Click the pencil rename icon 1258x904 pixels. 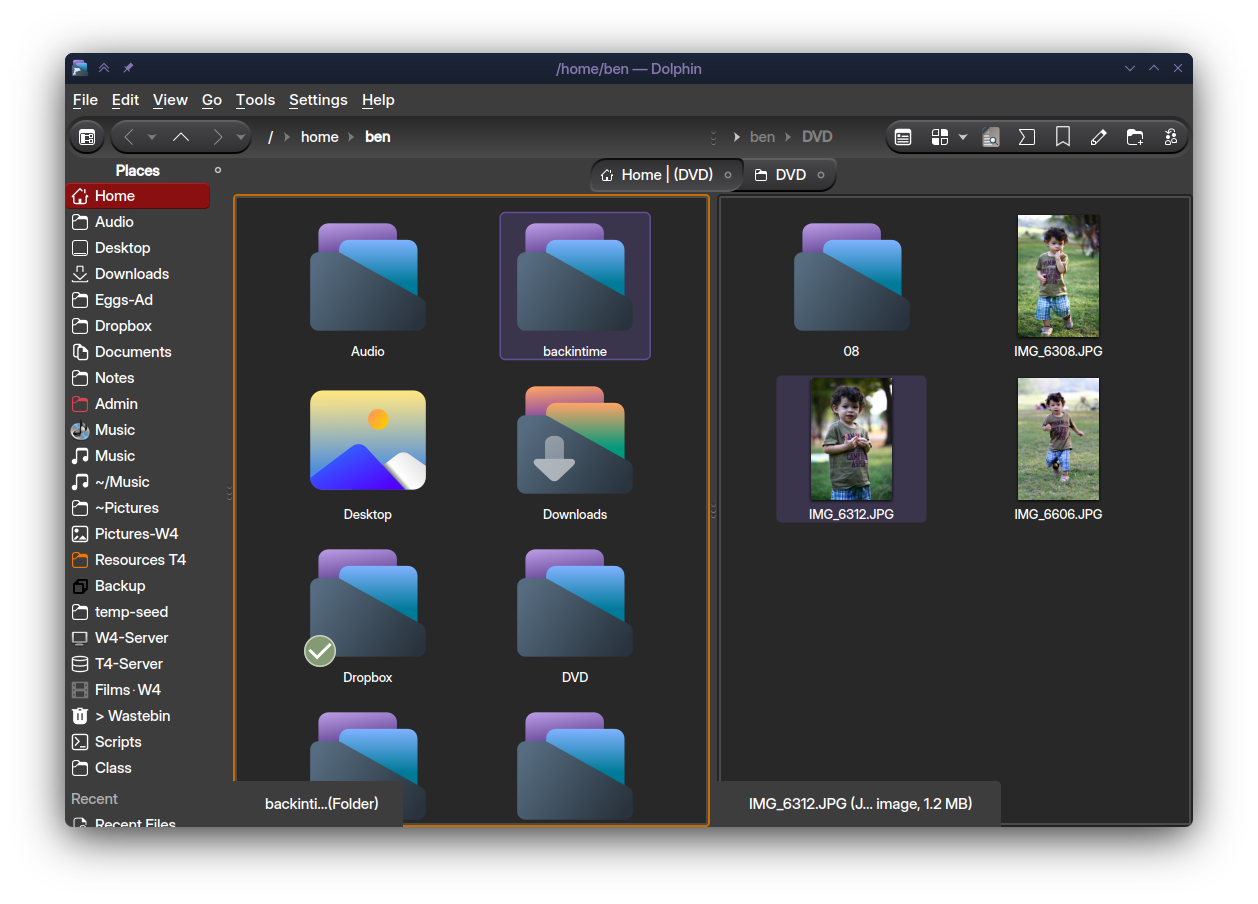[x=1098, y=137]
